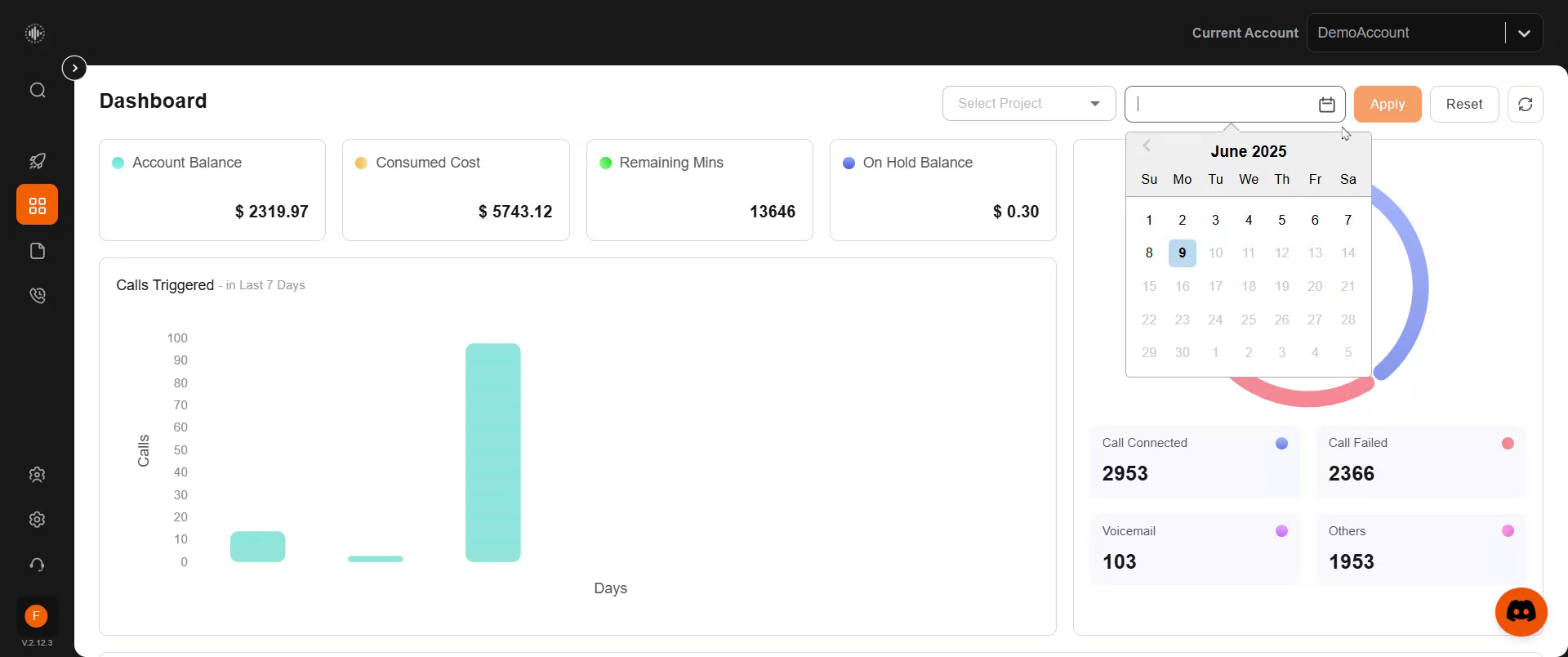Click the search icon in sidebar
1568x657 pixels.
(38, 90)
